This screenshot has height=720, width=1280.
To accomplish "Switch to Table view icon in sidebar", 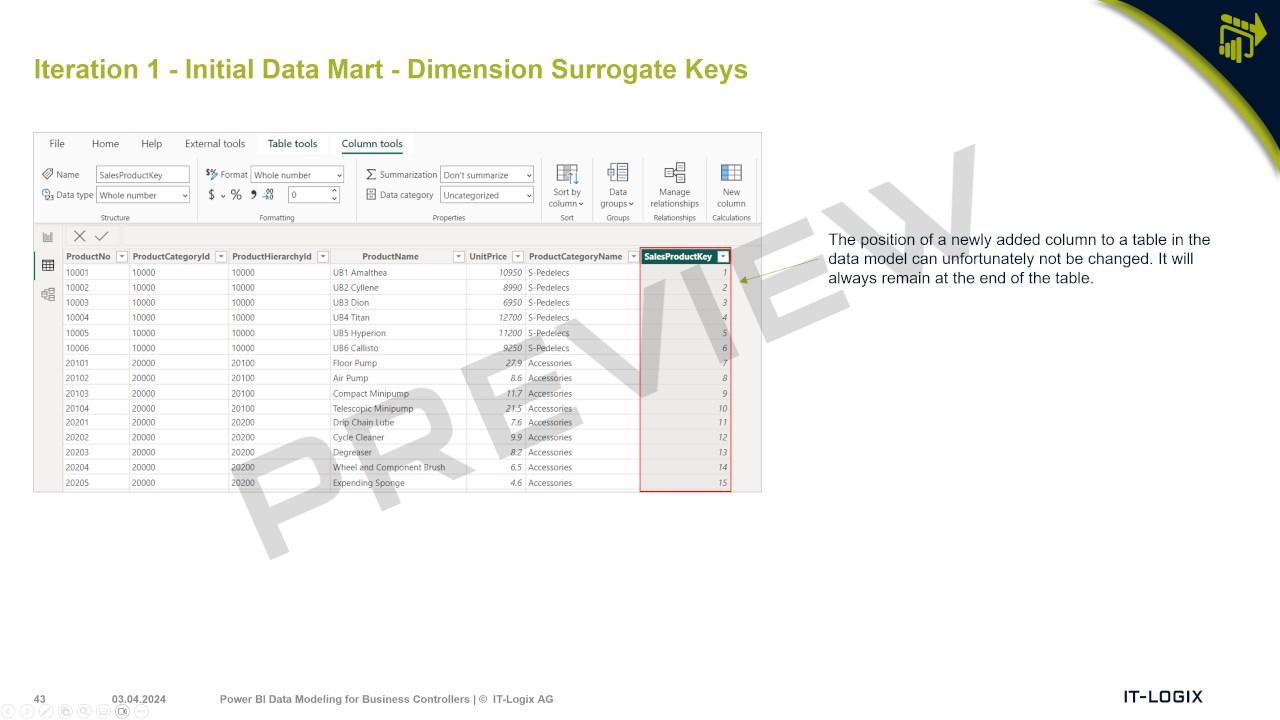I will coord(47,265).
